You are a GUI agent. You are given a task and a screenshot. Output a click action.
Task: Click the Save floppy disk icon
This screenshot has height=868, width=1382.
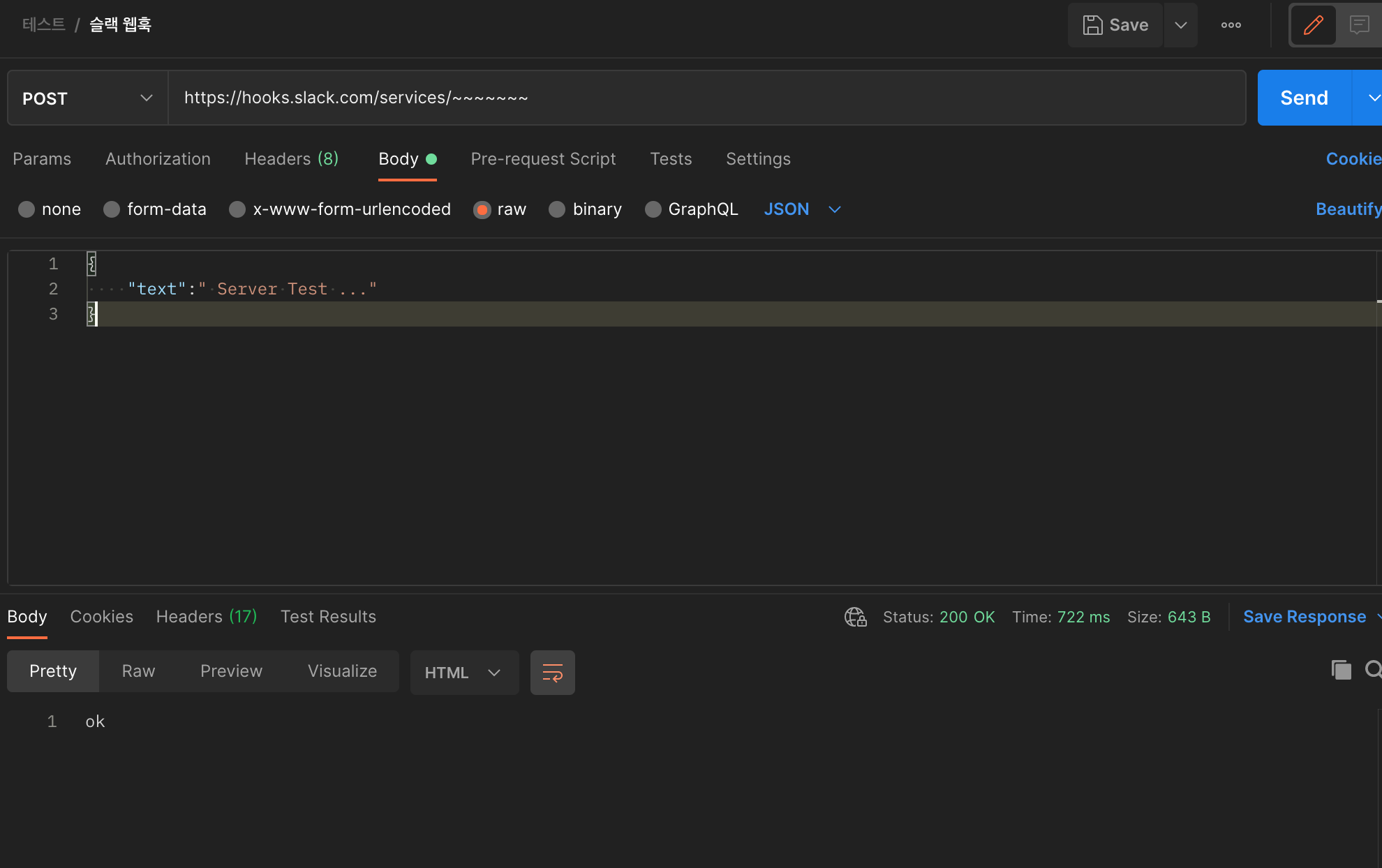coord(1092,25)
